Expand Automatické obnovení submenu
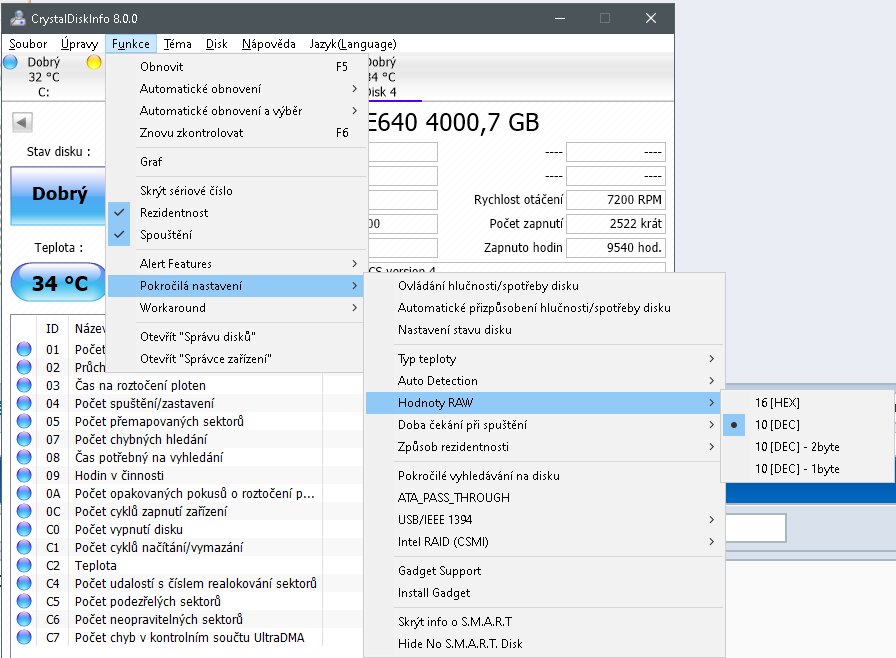Screen dimensions: 896x658 coord(235,89)
